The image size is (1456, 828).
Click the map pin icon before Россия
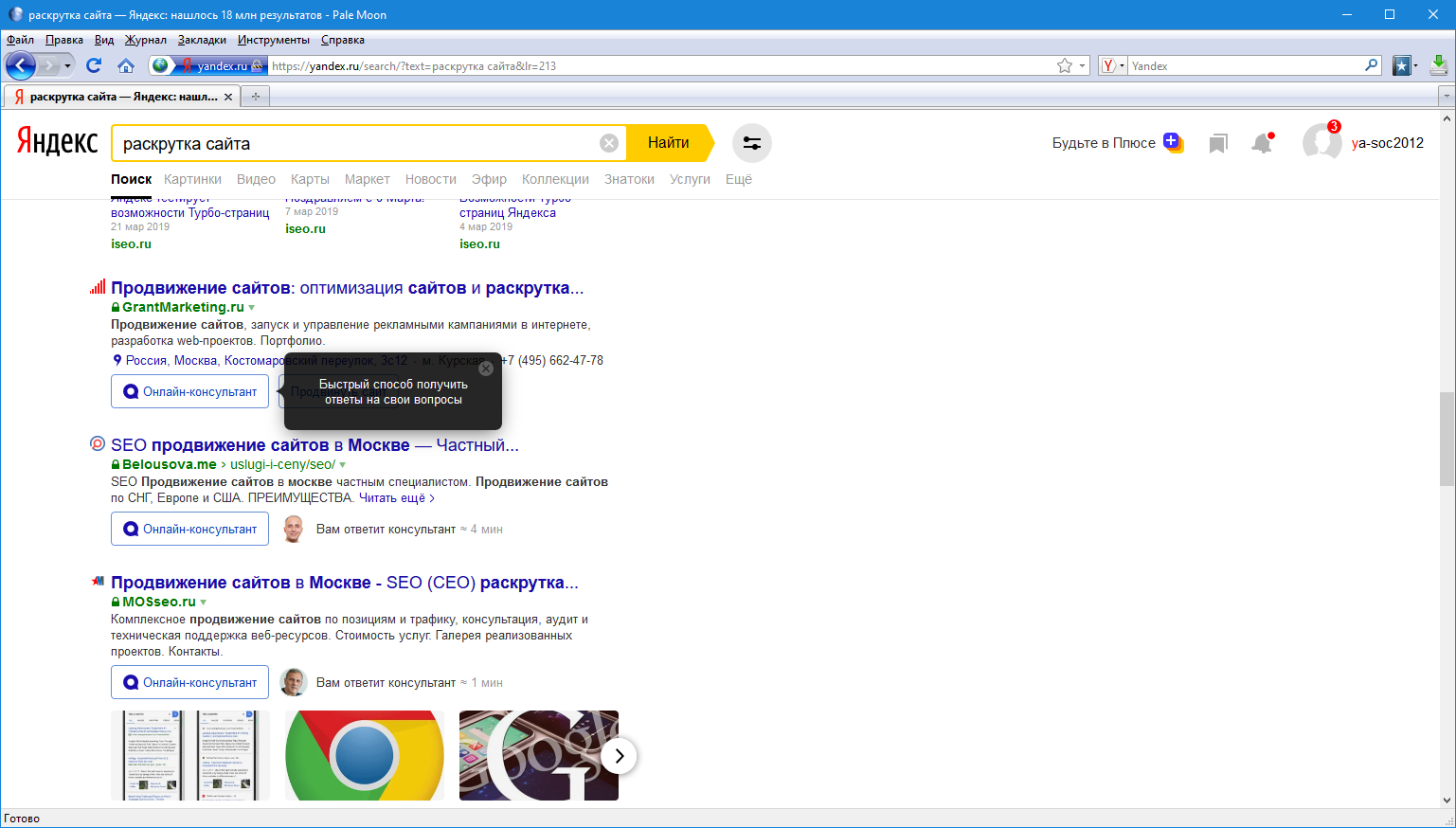coord(117,360)
